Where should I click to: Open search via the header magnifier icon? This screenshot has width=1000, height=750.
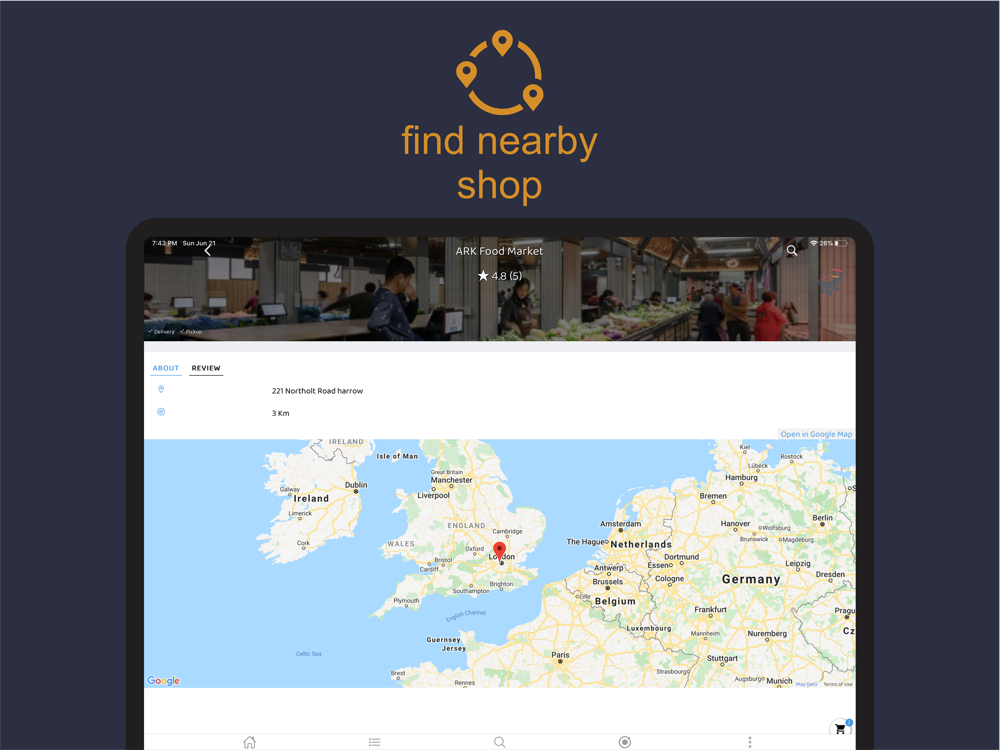pyautogui.click(x=791, y=251)
